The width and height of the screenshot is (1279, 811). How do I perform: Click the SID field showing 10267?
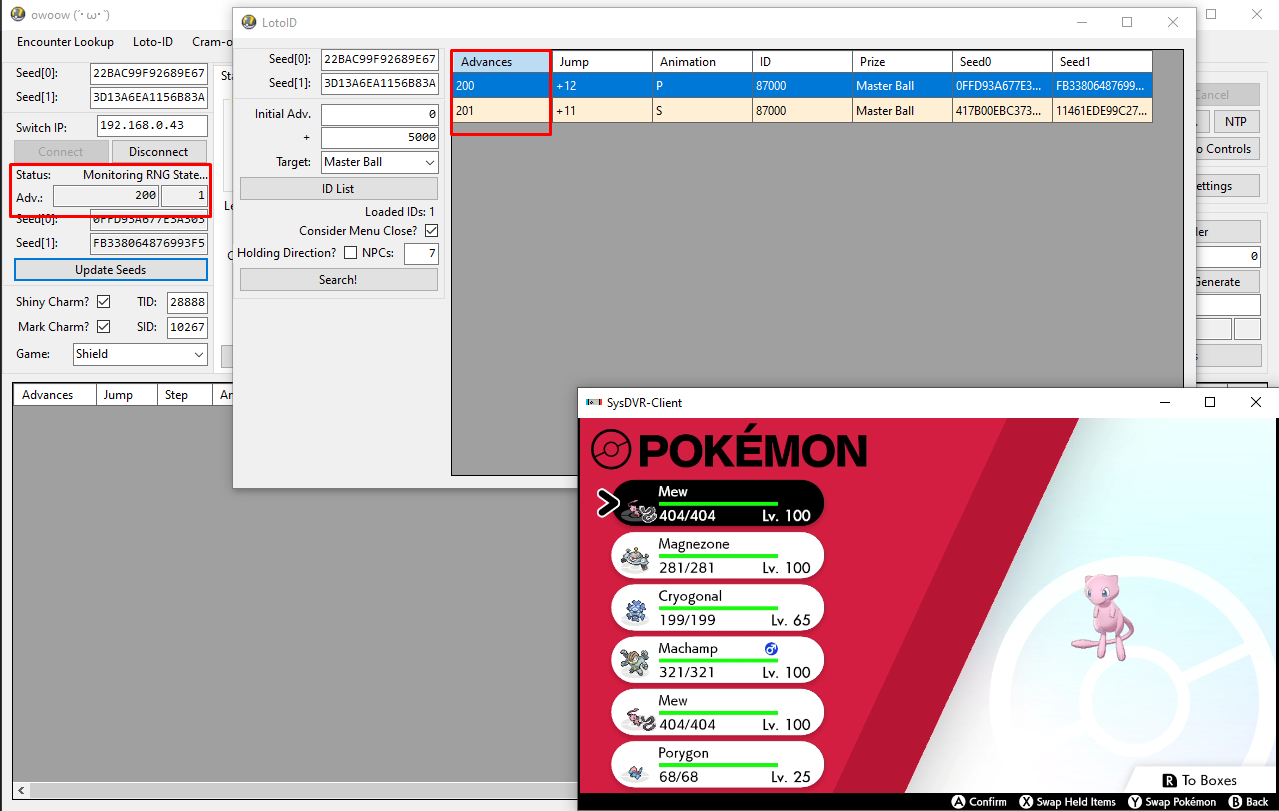[x=187, y=327]
